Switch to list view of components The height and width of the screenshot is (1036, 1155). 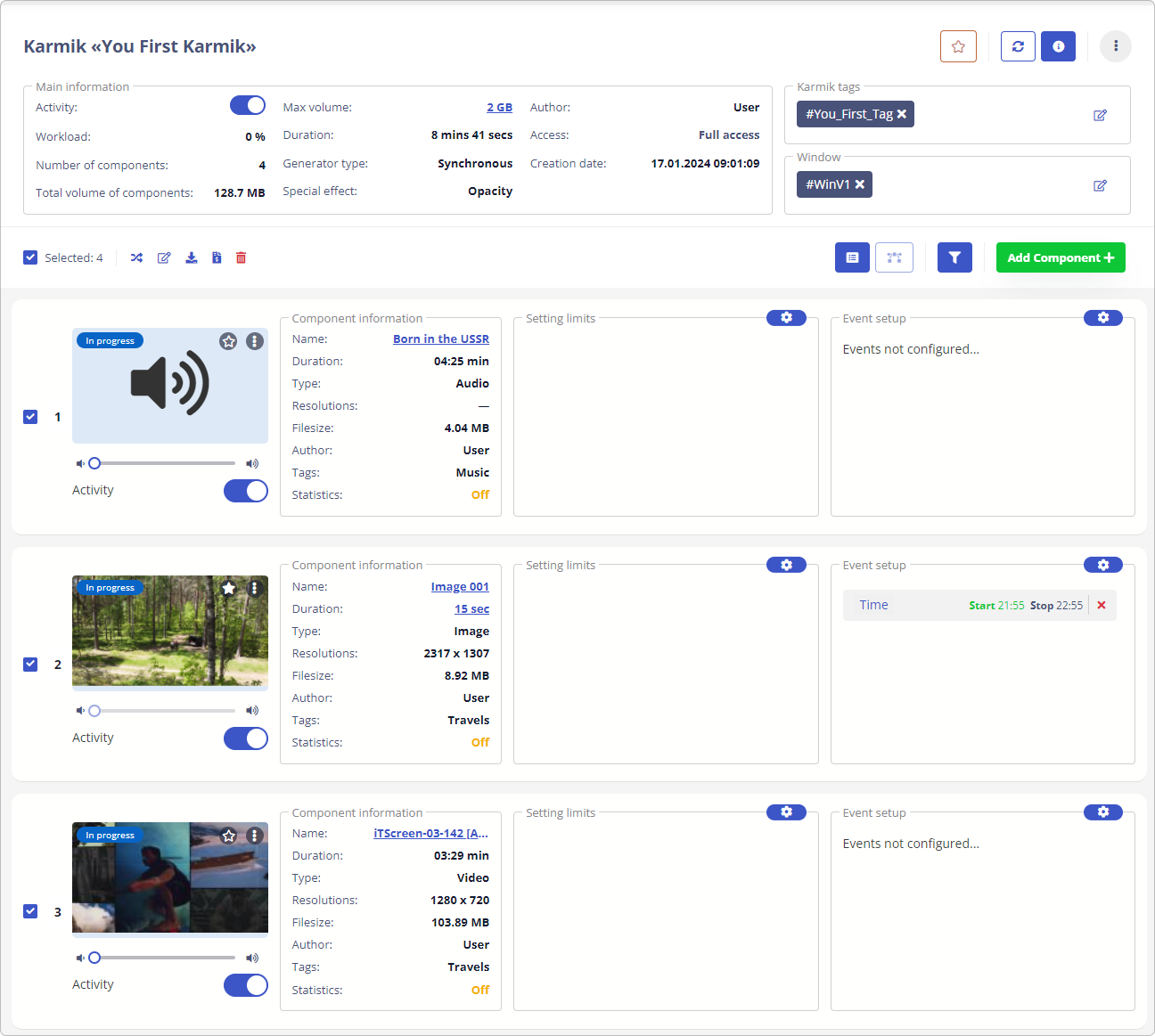pos(852,257)
